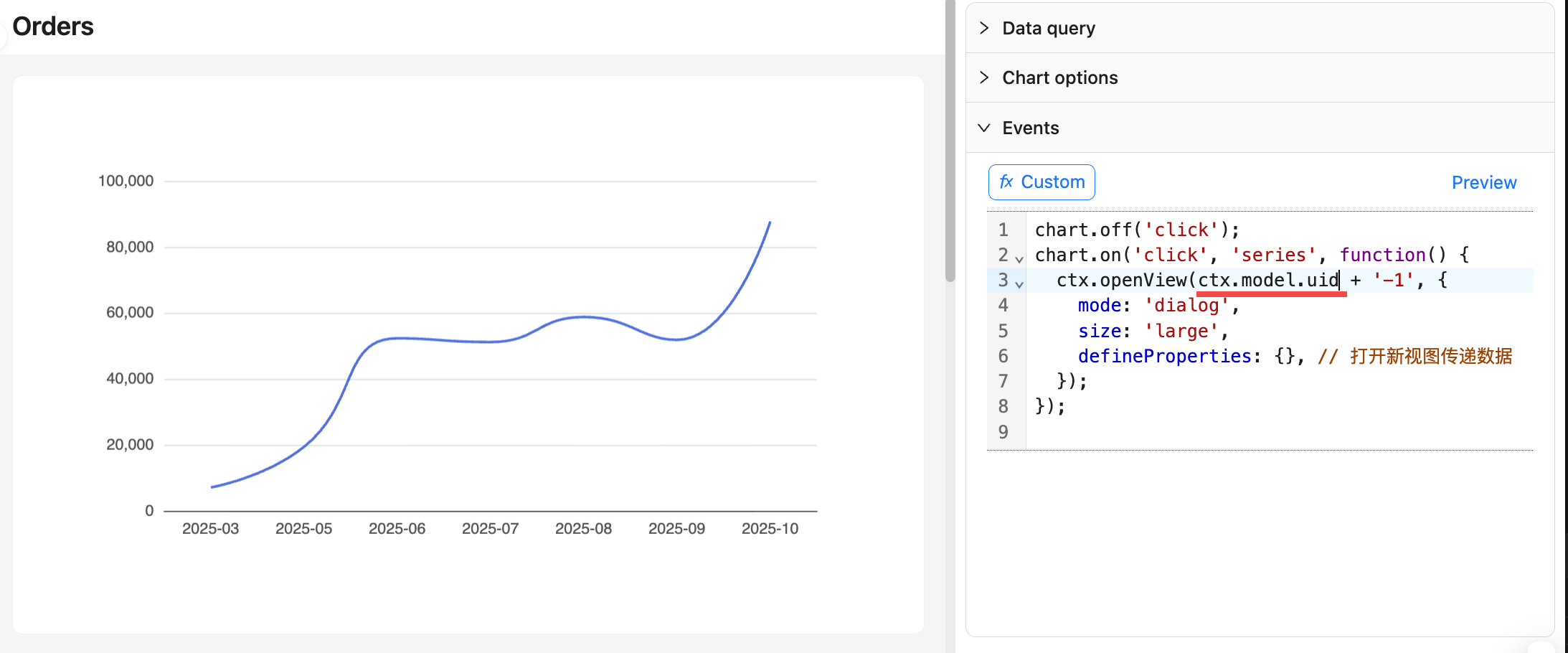Click the 'series' string in line 2

[x=1273, y=255]
